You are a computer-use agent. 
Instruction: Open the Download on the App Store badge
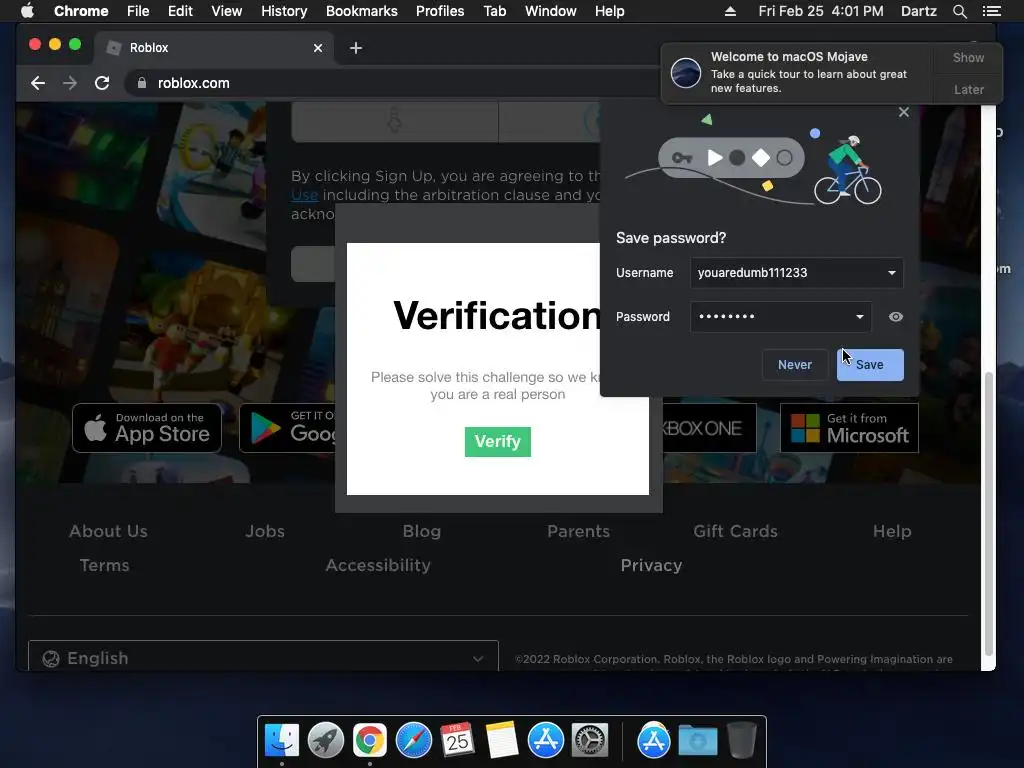coord(147,428)
